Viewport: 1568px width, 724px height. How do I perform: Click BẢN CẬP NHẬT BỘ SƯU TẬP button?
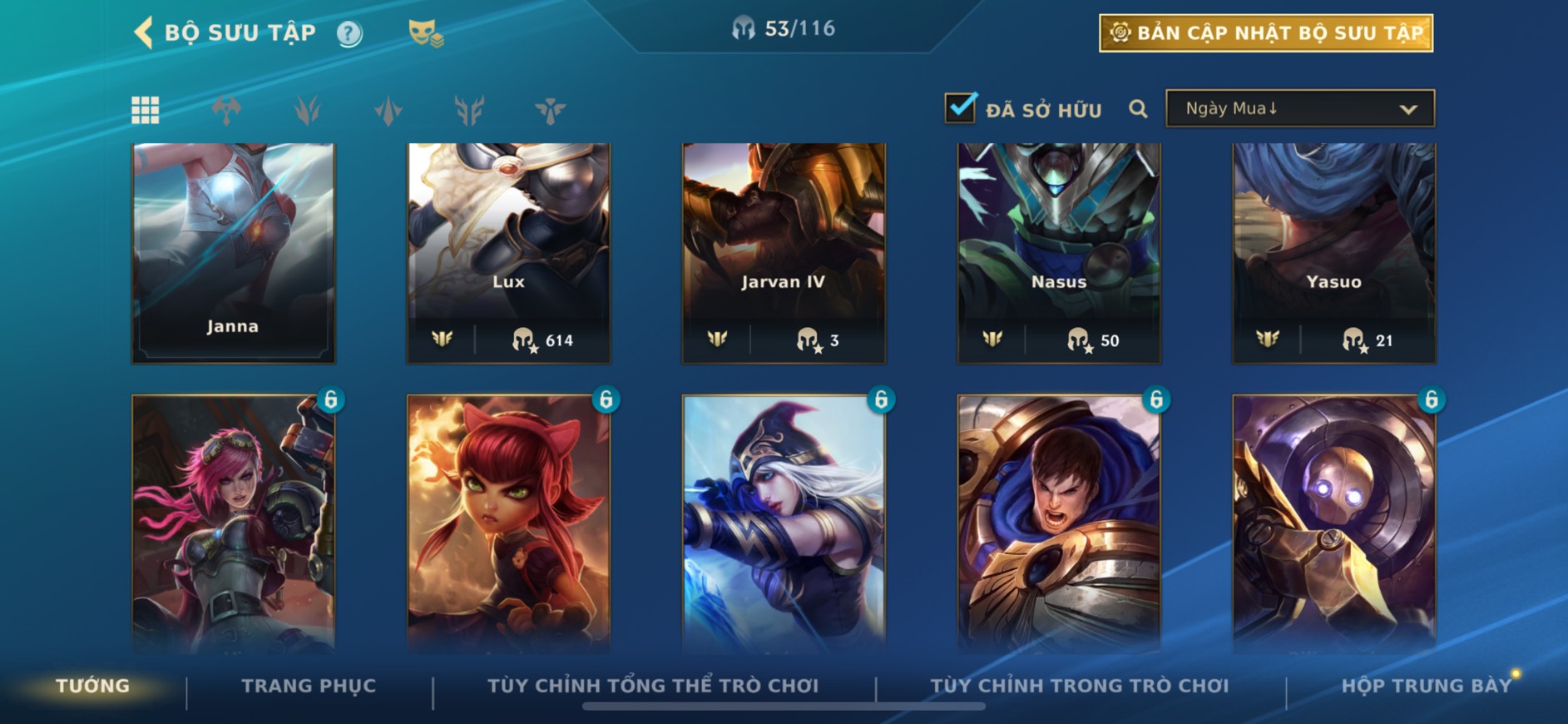click(x=1266, y=33)
